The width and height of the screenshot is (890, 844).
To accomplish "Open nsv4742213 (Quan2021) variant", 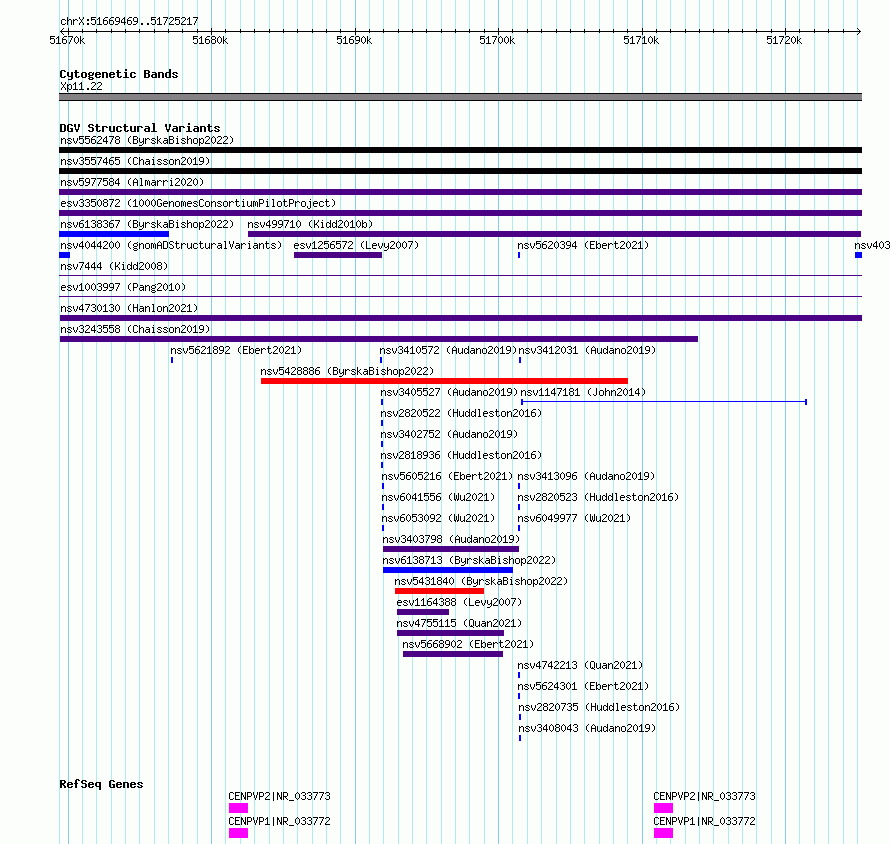I will [580, 665].
